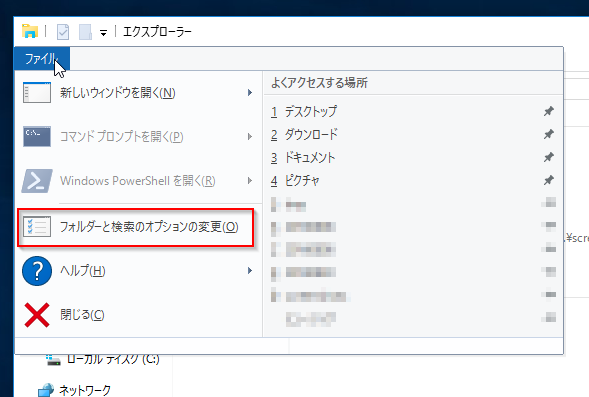This screenshot has width=589, height=397.
Task: Click the Explorer folder icon in title bar
Action: 30,32
